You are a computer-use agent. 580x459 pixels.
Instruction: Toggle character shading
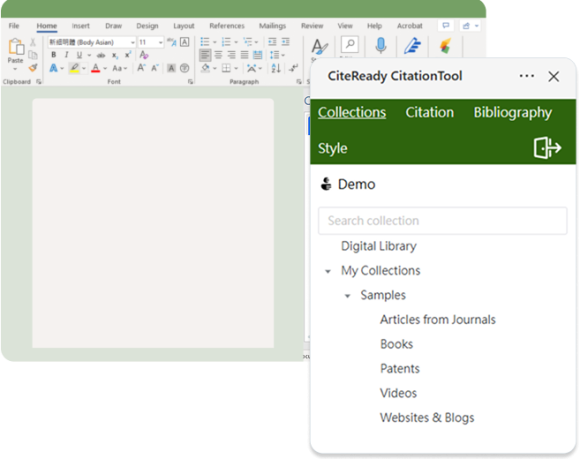point(171,68)
